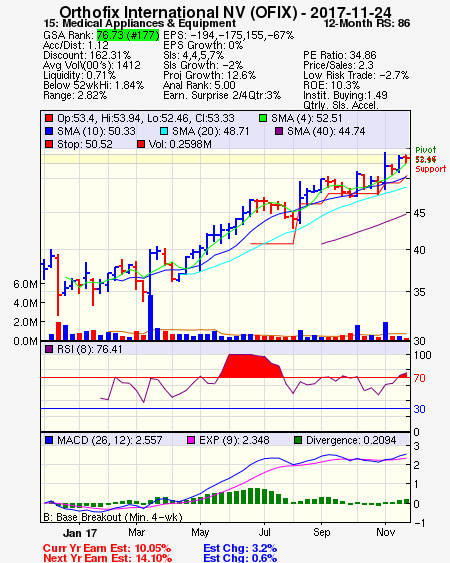This screenshot has height=563, width=450.
Task: Click the EXP (9): 2.348 legend text
Action: (x=234, y=440)
